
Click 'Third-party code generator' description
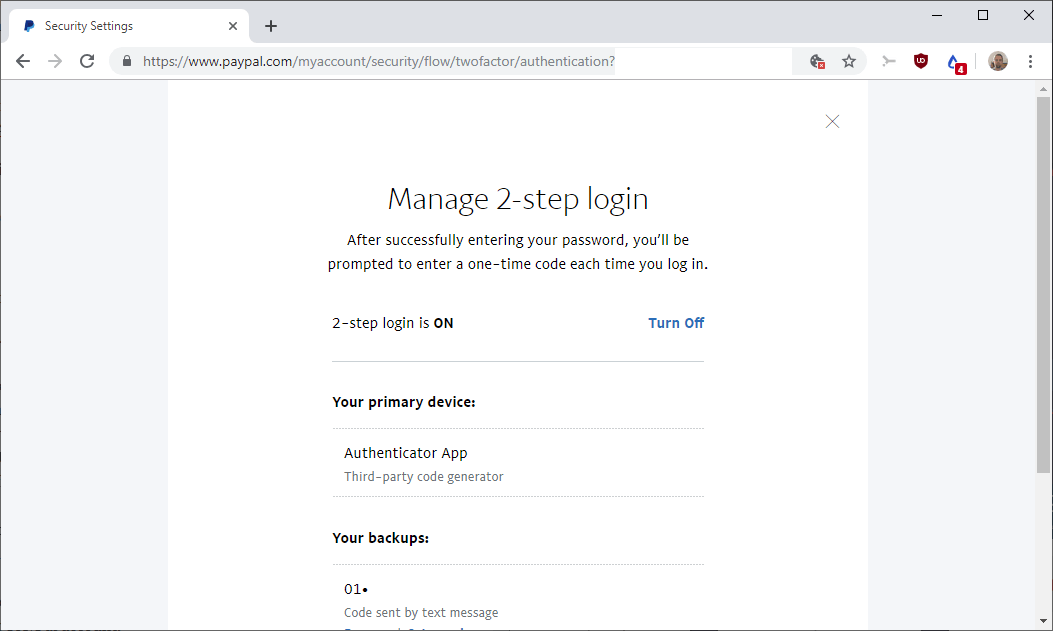(424, 477)
